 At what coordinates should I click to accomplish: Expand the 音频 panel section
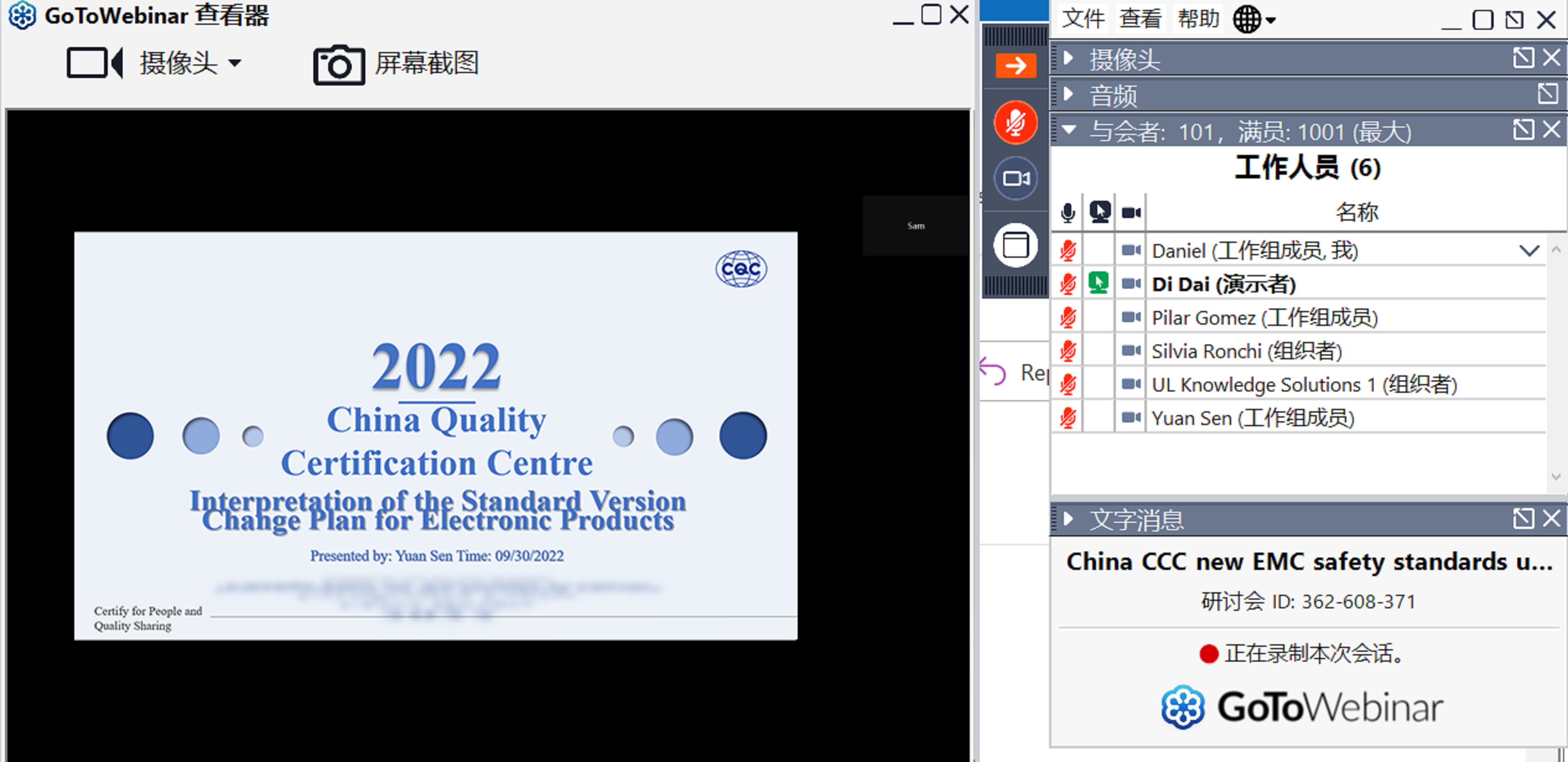coord(1068,94)
